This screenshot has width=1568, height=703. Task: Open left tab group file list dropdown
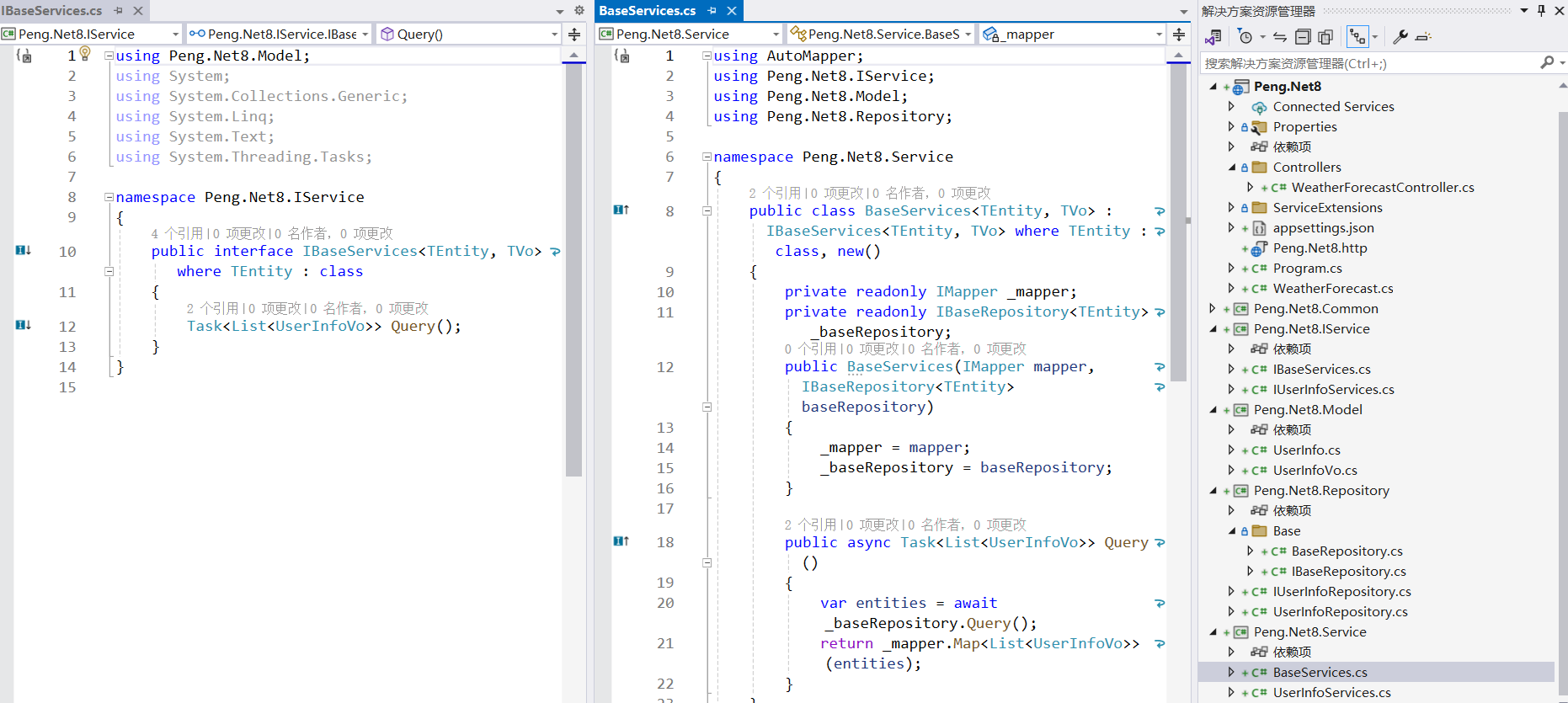point(560,12)
